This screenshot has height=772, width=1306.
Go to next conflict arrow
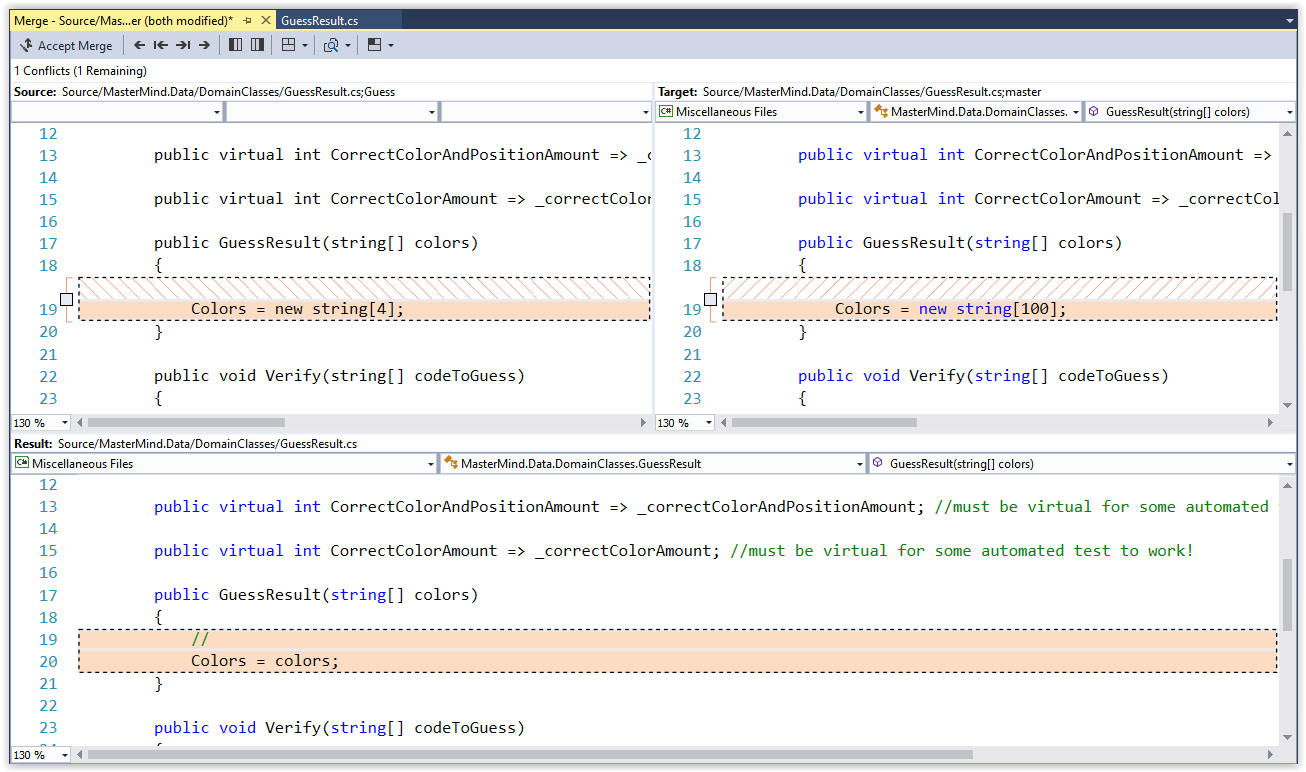pyautogui.click(x=204, y=45)
